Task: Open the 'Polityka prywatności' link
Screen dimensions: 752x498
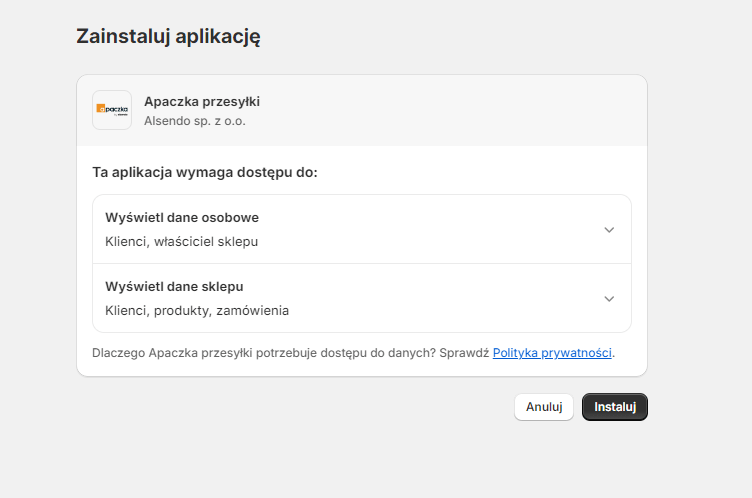Action: pyautogui.click(x=552, y=353)
